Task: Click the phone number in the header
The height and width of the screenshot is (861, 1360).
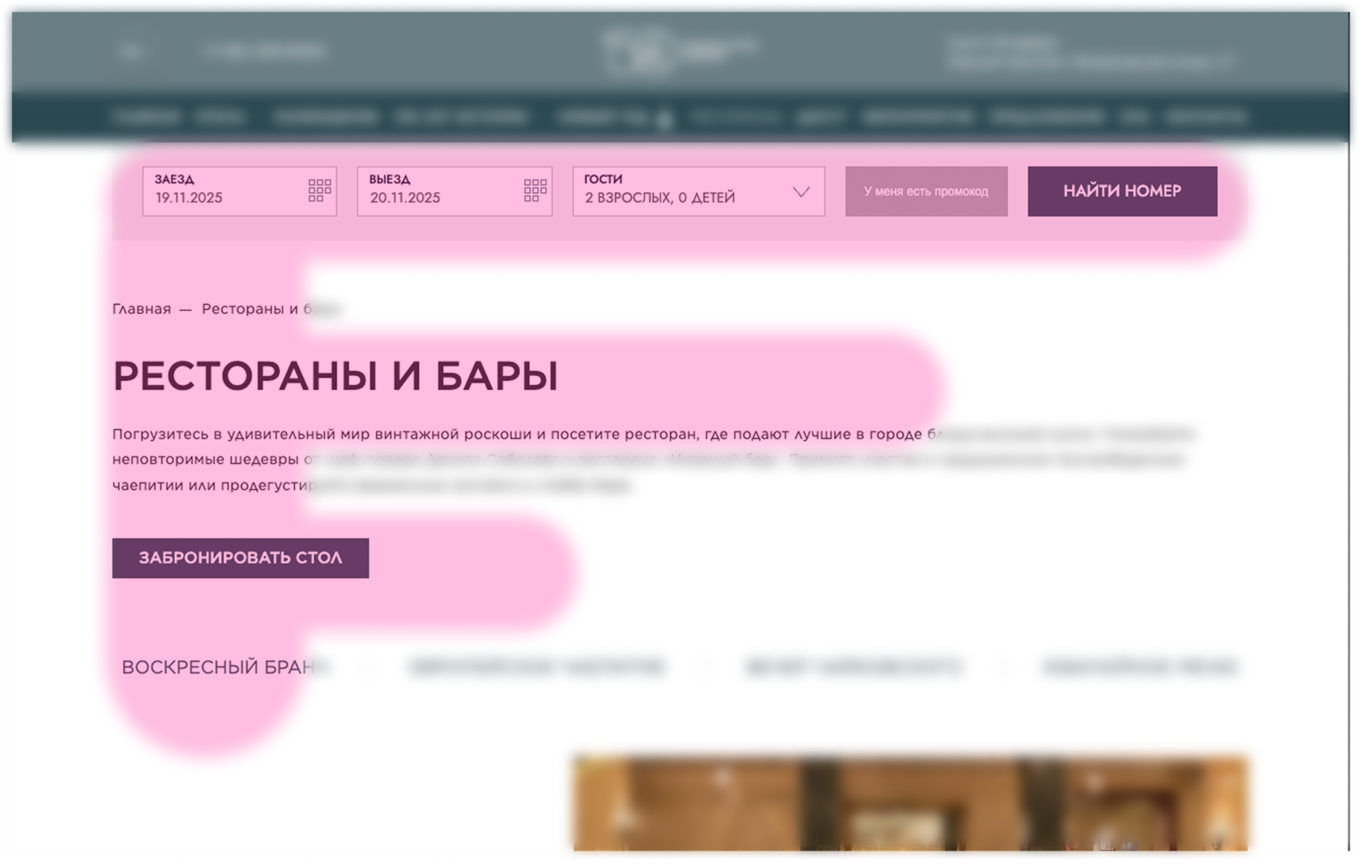Action: (266, 51)
